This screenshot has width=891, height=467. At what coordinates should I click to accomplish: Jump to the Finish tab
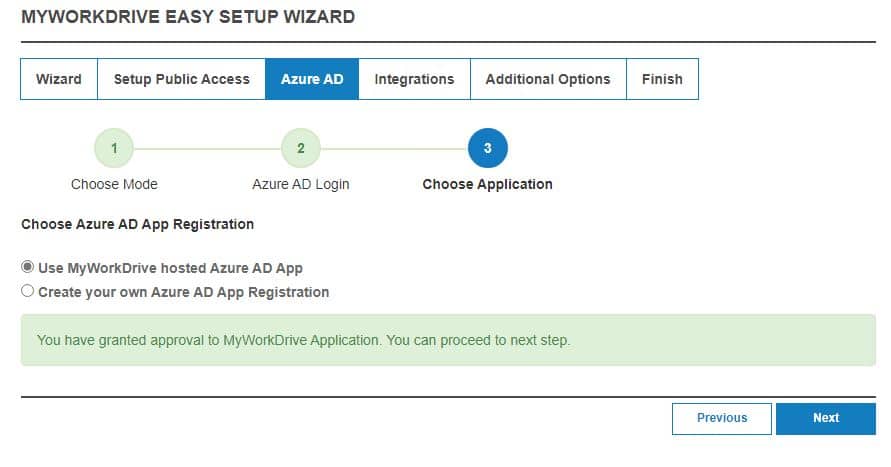tap(662, 79)
